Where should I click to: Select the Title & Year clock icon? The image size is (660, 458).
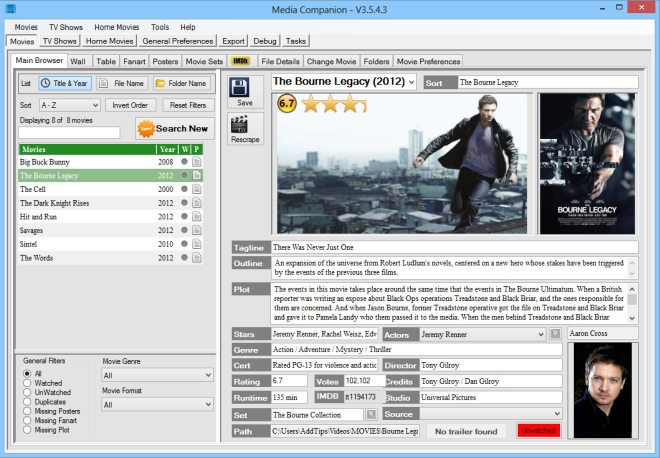click(45, 83)
